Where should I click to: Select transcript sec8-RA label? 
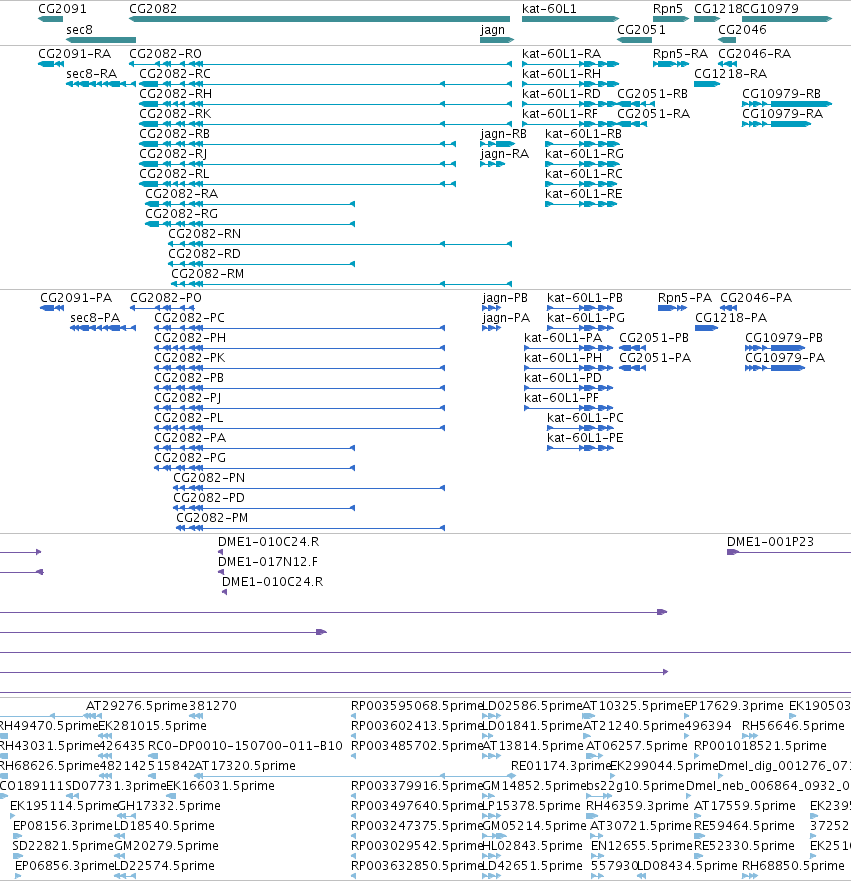(x=92, y=74)
